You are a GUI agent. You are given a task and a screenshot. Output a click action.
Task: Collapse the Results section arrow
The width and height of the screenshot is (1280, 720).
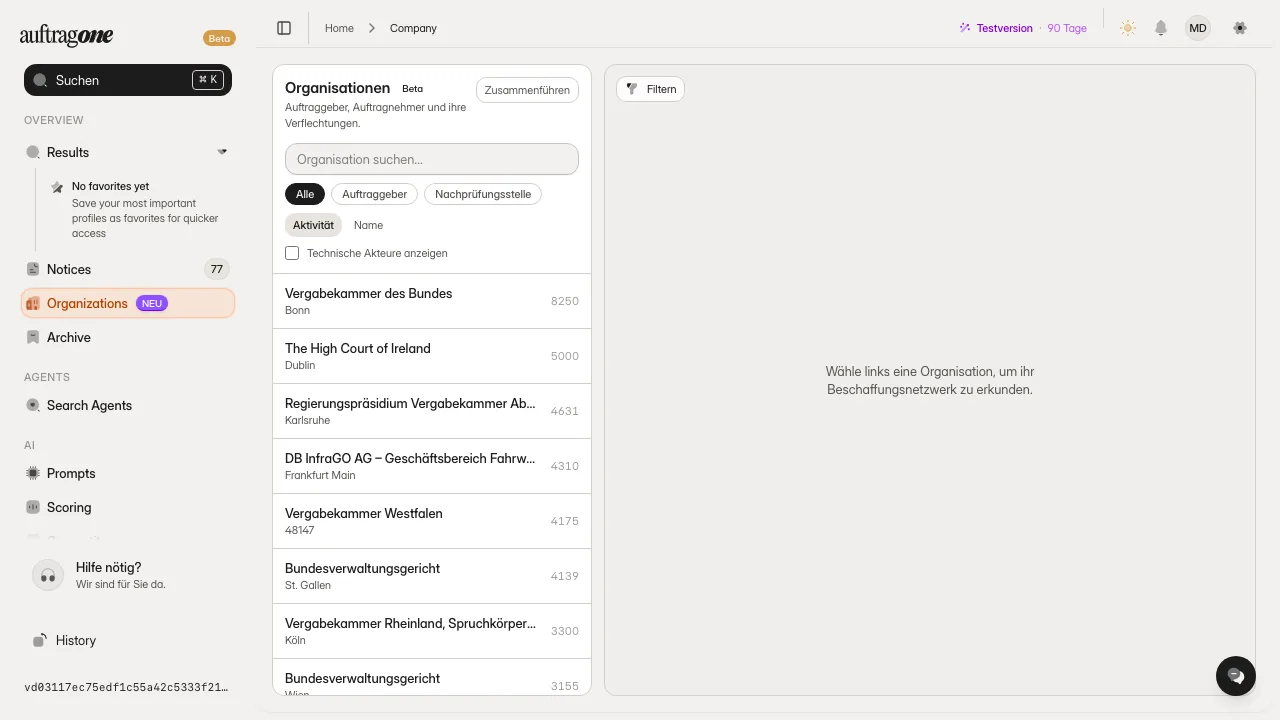(x=222, y=152)
